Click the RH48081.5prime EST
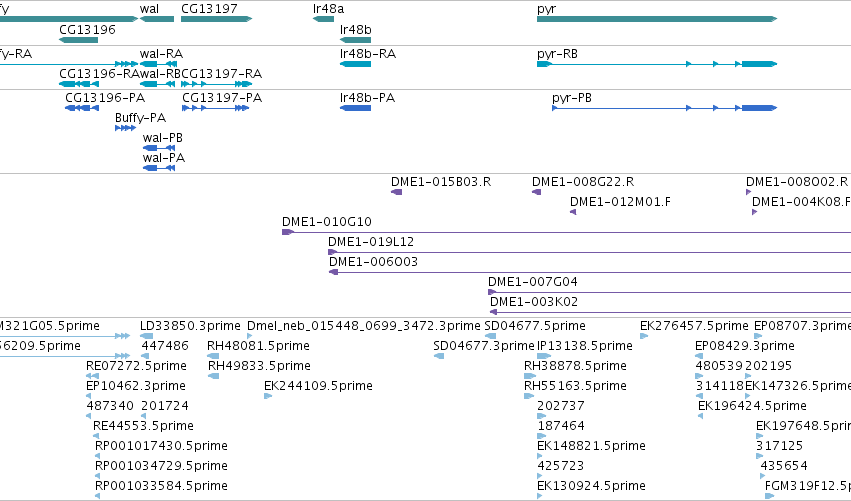This screenshot has width=851, height=501. (x=213, y=356)
